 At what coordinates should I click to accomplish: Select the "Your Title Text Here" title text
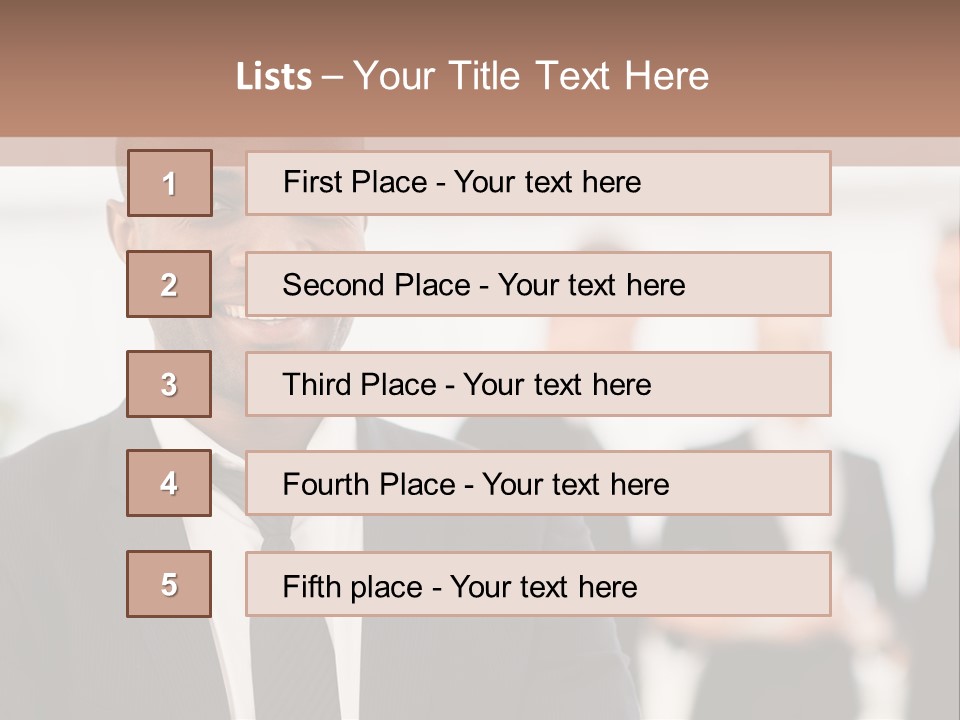point(531,76)
